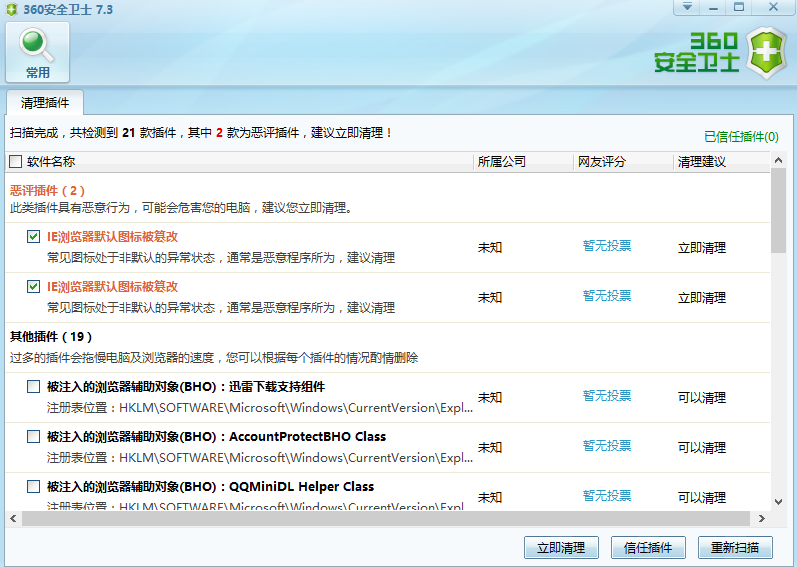Click the vertical scrollbar thumb
This screenshot has height=567, width=797.
pos(778,211)
